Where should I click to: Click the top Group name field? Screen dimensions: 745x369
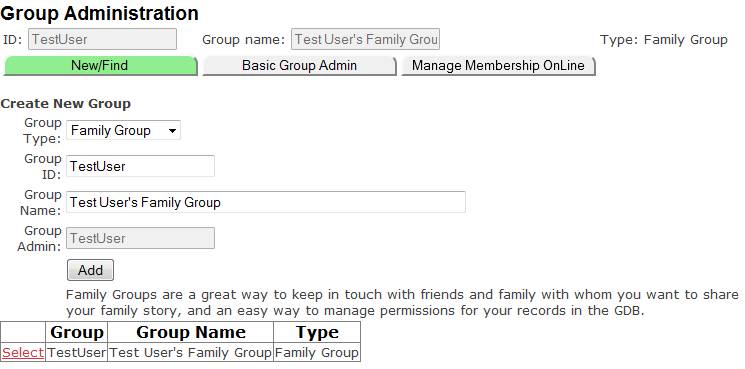pyautogui.click(x=365, y=39)
